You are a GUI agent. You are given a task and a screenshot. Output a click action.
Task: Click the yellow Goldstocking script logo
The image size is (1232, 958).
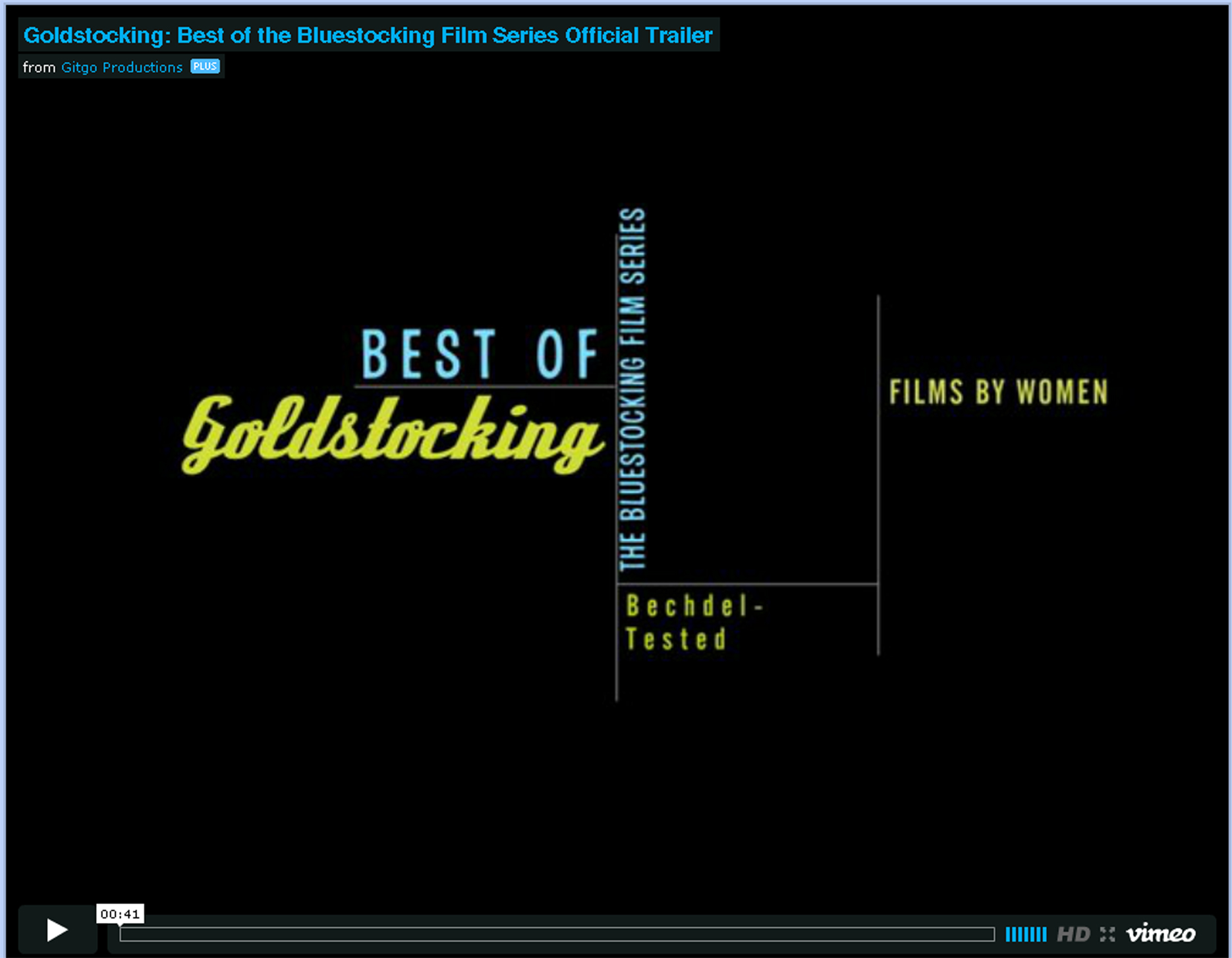(x=392, y=435)
